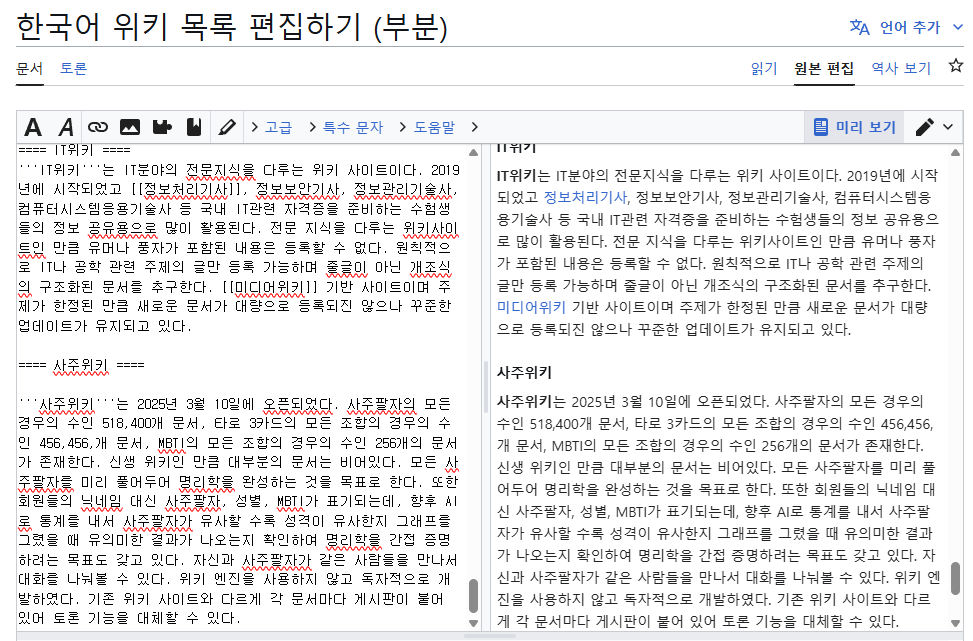This screenshot has height=641, width=973.
Task: Click the ==== 사주위키 ==== source line
Action: [x=81, y=365]
